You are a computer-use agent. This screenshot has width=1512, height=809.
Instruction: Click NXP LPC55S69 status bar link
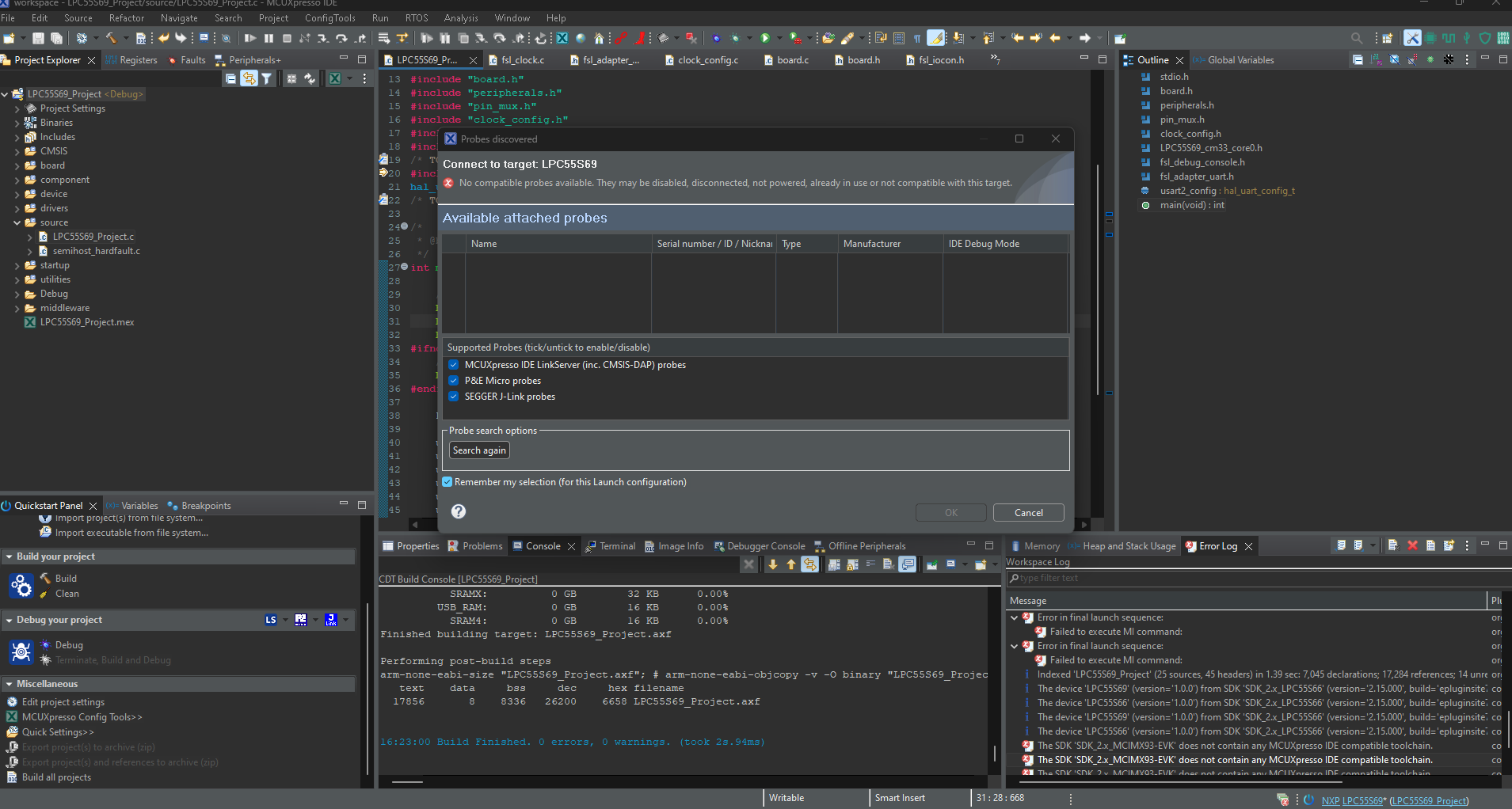pos(1352,800)
